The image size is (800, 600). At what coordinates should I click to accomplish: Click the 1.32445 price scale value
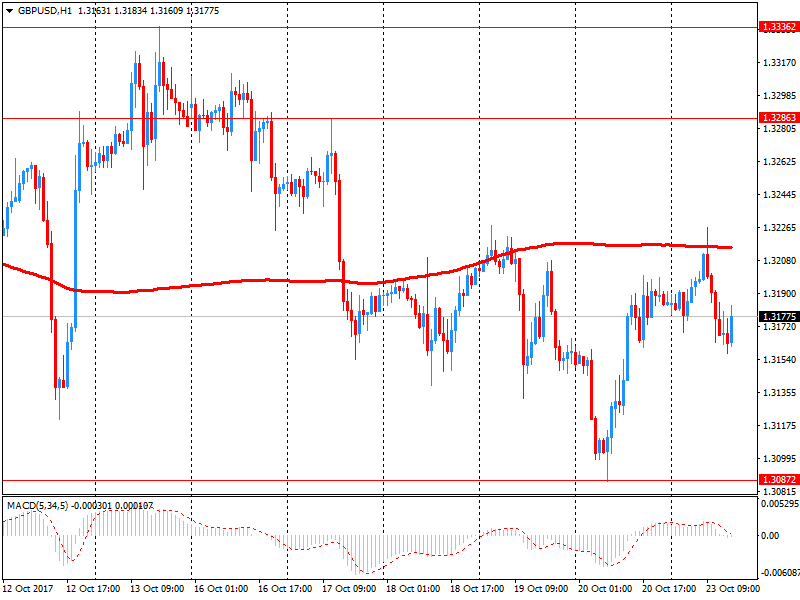[x=779, y=195]
